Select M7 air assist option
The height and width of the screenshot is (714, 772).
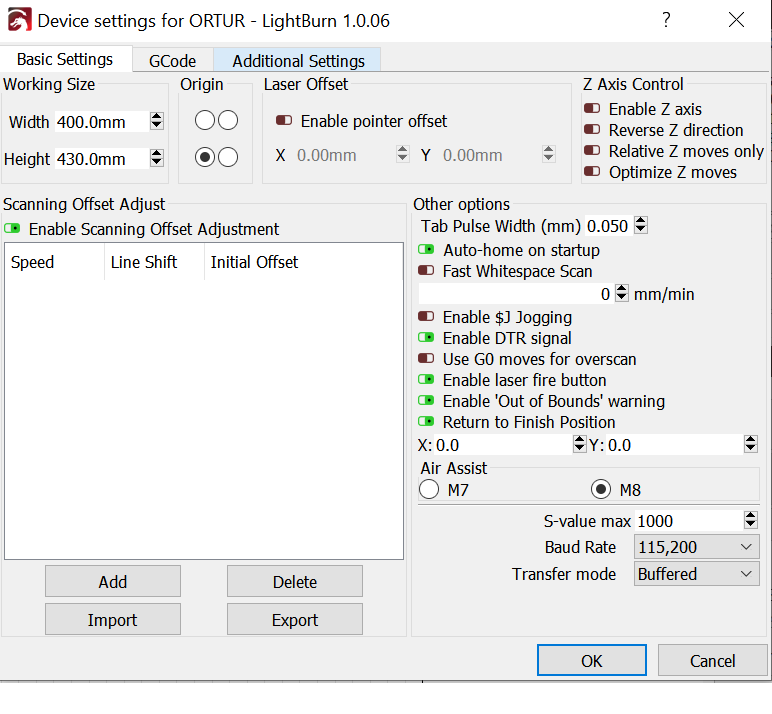pos(429,489)
